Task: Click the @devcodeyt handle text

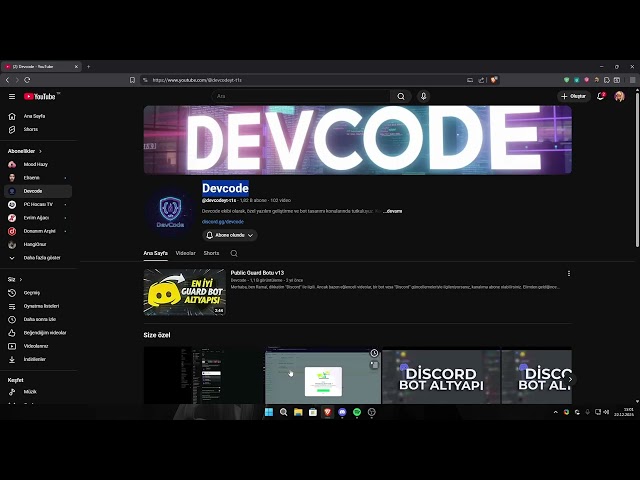Action: click(219, 200)
